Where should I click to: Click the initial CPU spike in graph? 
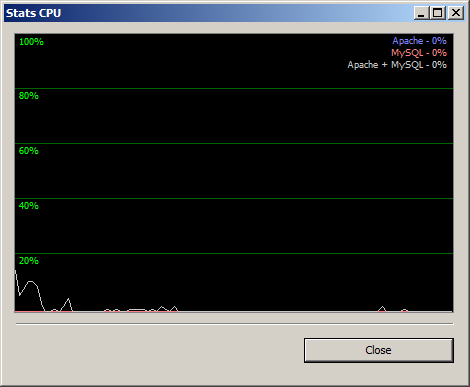tap(28, 289)
